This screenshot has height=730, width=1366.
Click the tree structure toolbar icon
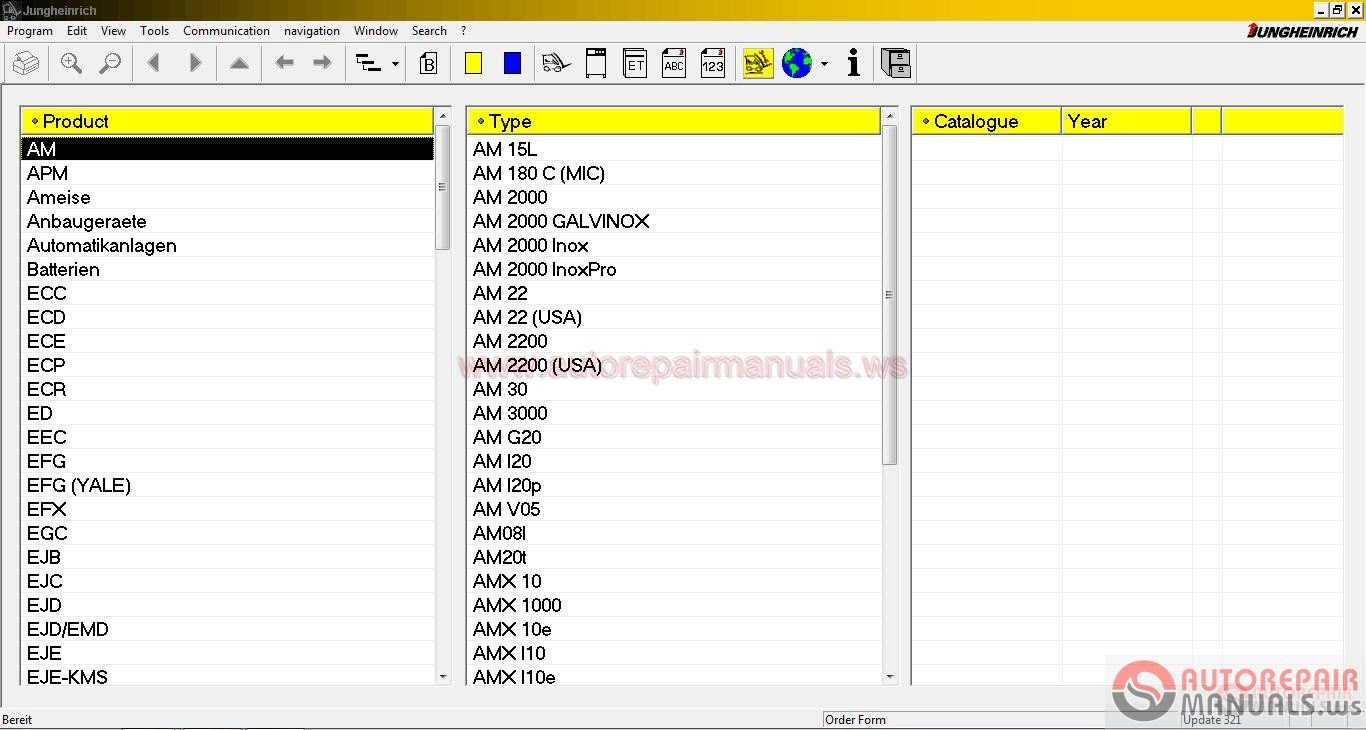tap(369, 64)
